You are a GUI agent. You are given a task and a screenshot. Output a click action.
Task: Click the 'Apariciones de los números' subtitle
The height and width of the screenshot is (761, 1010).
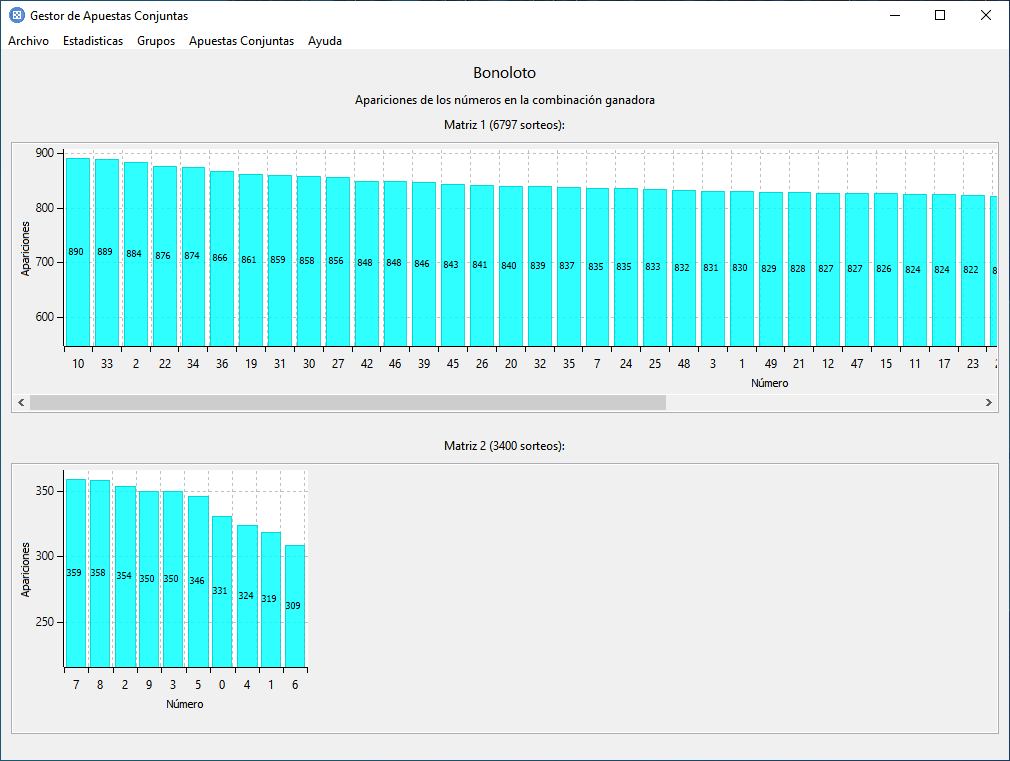(504, 100)
